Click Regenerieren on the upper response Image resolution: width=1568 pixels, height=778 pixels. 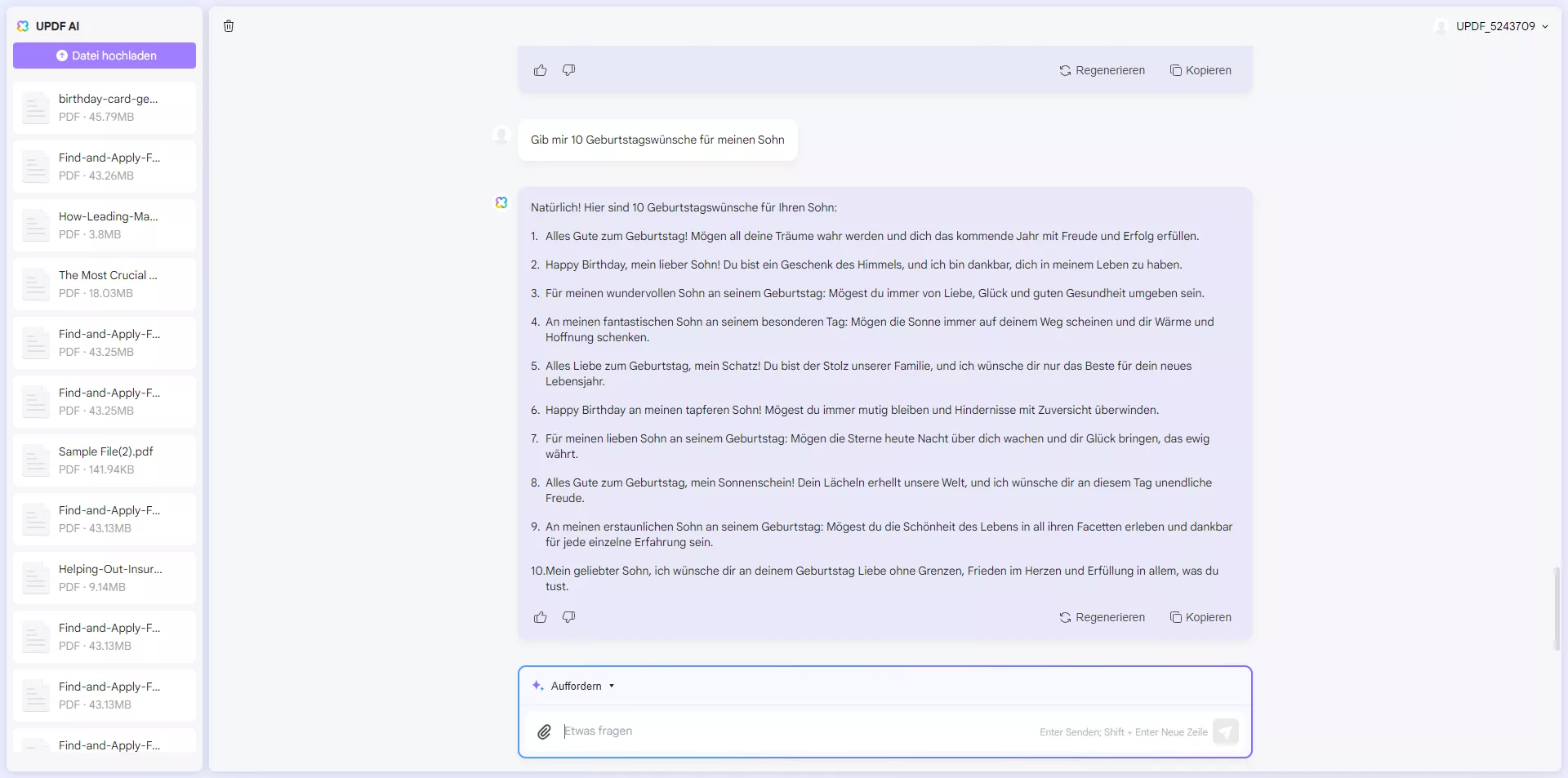1102,70
